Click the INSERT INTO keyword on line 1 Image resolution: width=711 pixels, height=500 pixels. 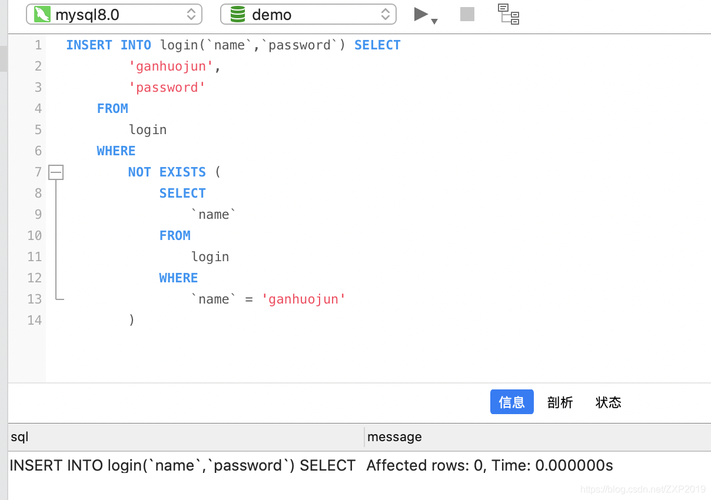[x=109, y=45]
